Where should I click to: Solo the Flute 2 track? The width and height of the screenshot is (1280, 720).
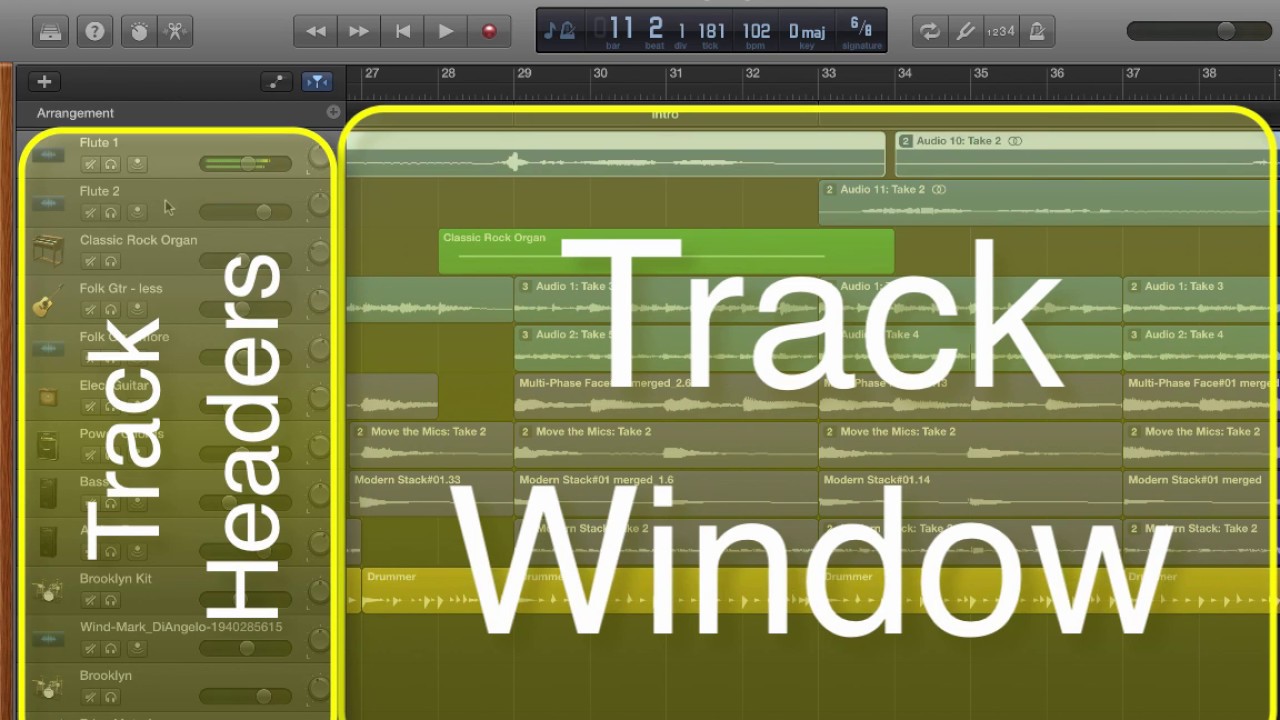(x=111, y=212)
